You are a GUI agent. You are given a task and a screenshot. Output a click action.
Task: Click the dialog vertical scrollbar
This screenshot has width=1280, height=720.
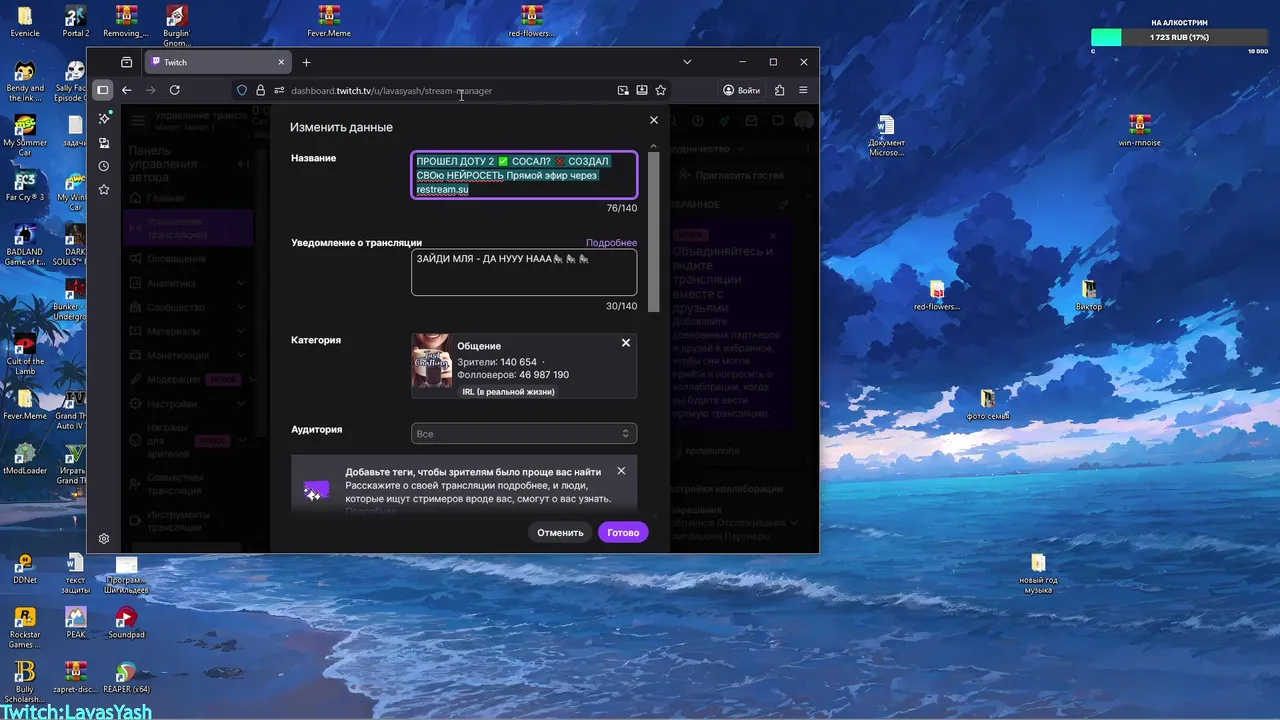coord(654,230)
